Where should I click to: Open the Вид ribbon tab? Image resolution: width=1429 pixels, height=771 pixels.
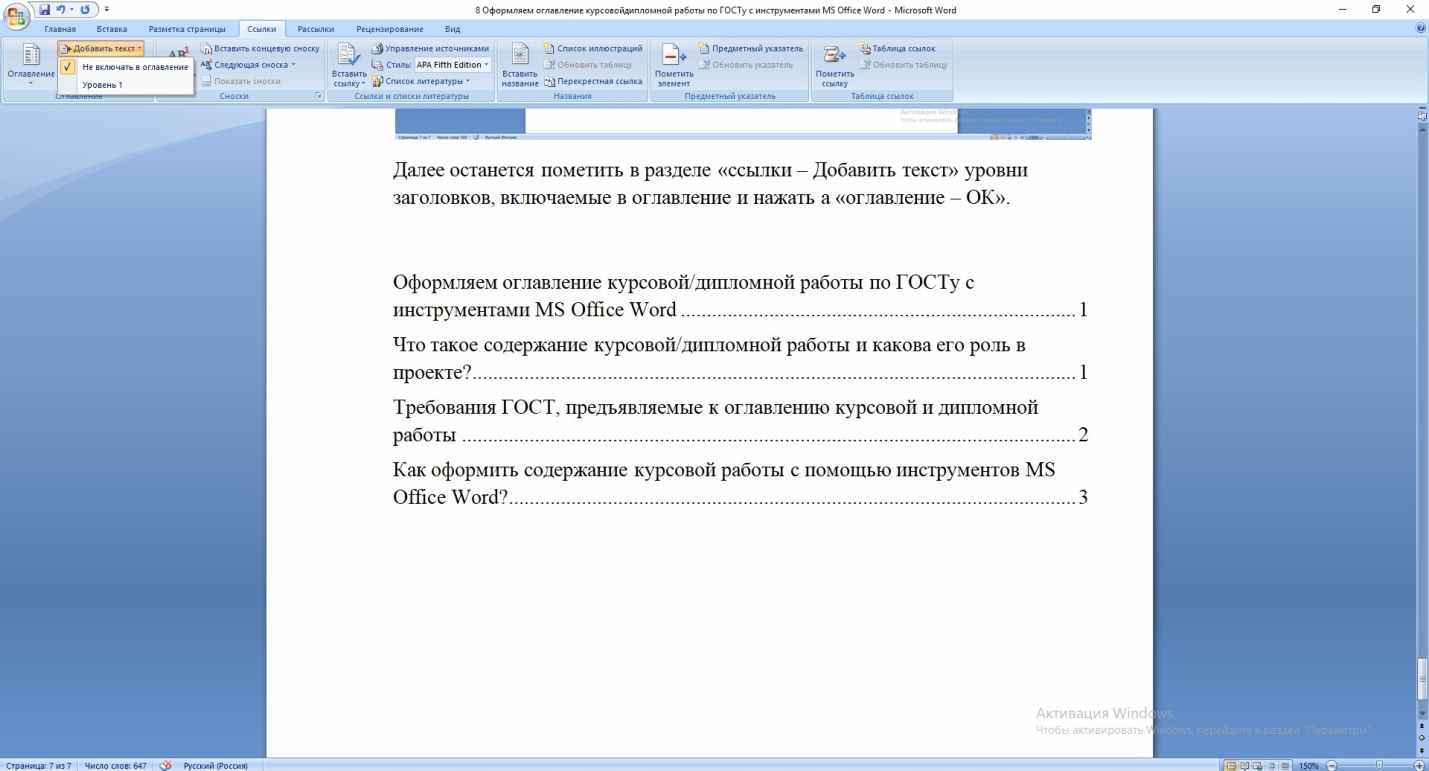(x=452, y=30)
